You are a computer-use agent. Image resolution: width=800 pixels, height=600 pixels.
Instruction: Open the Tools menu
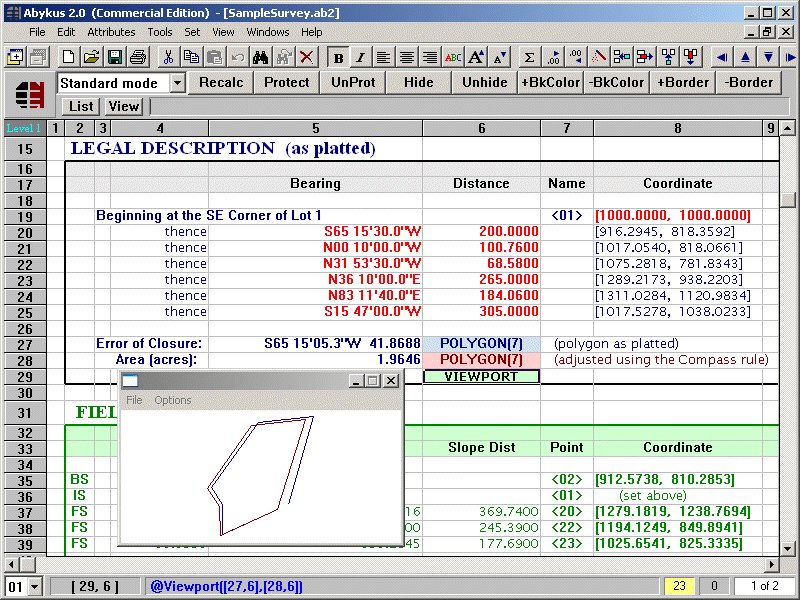pos(160,32)
